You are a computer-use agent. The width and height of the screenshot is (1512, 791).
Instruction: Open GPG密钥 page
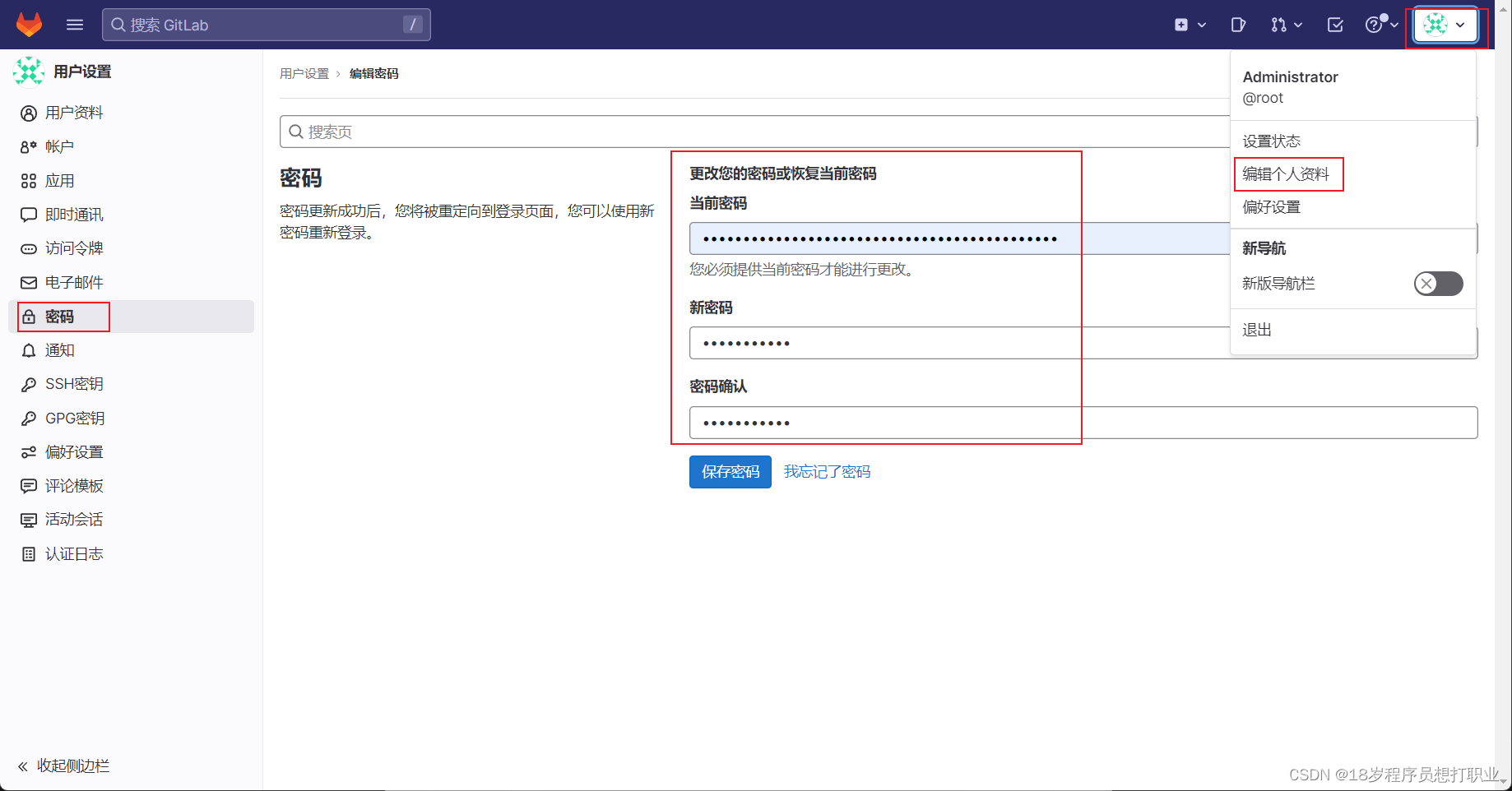point(132,419)
